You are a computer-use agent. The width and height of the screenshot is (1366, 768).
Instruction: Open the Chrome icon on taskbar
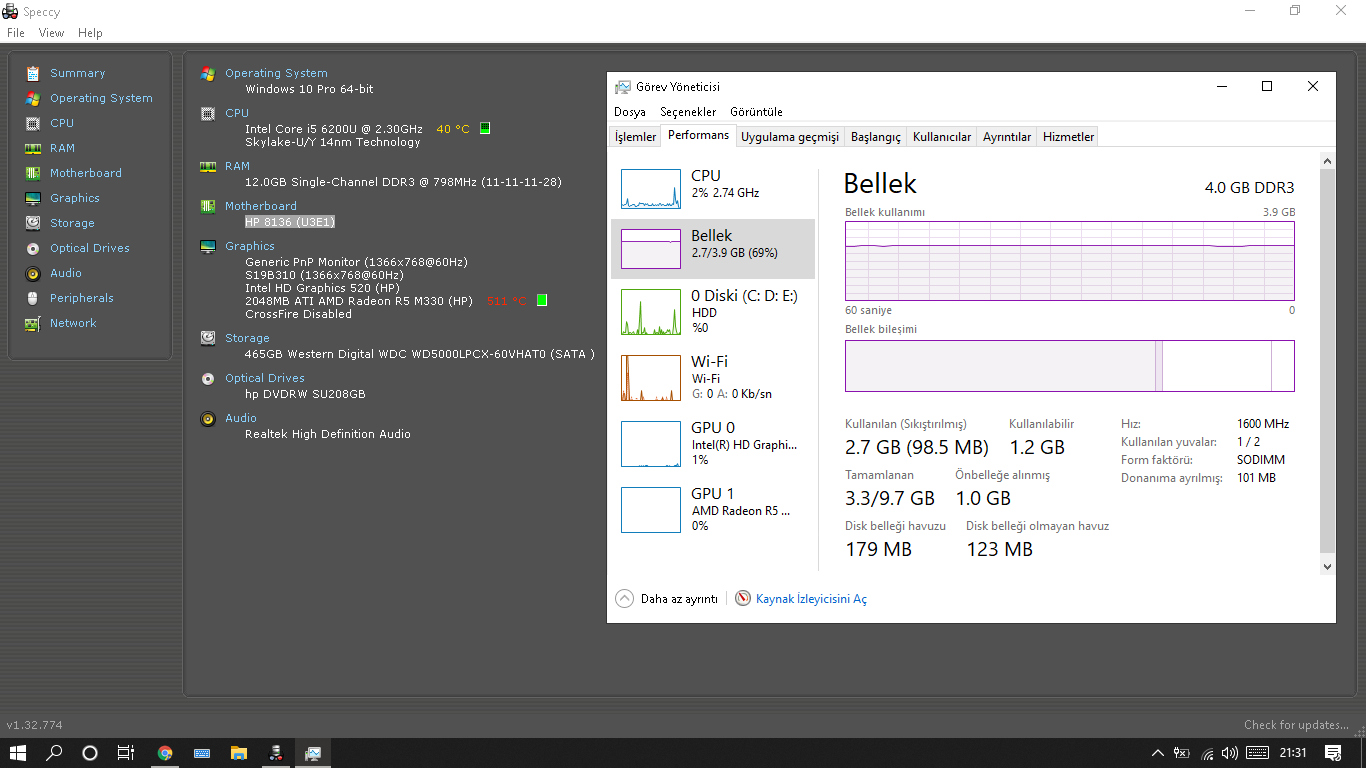[165, 753]
